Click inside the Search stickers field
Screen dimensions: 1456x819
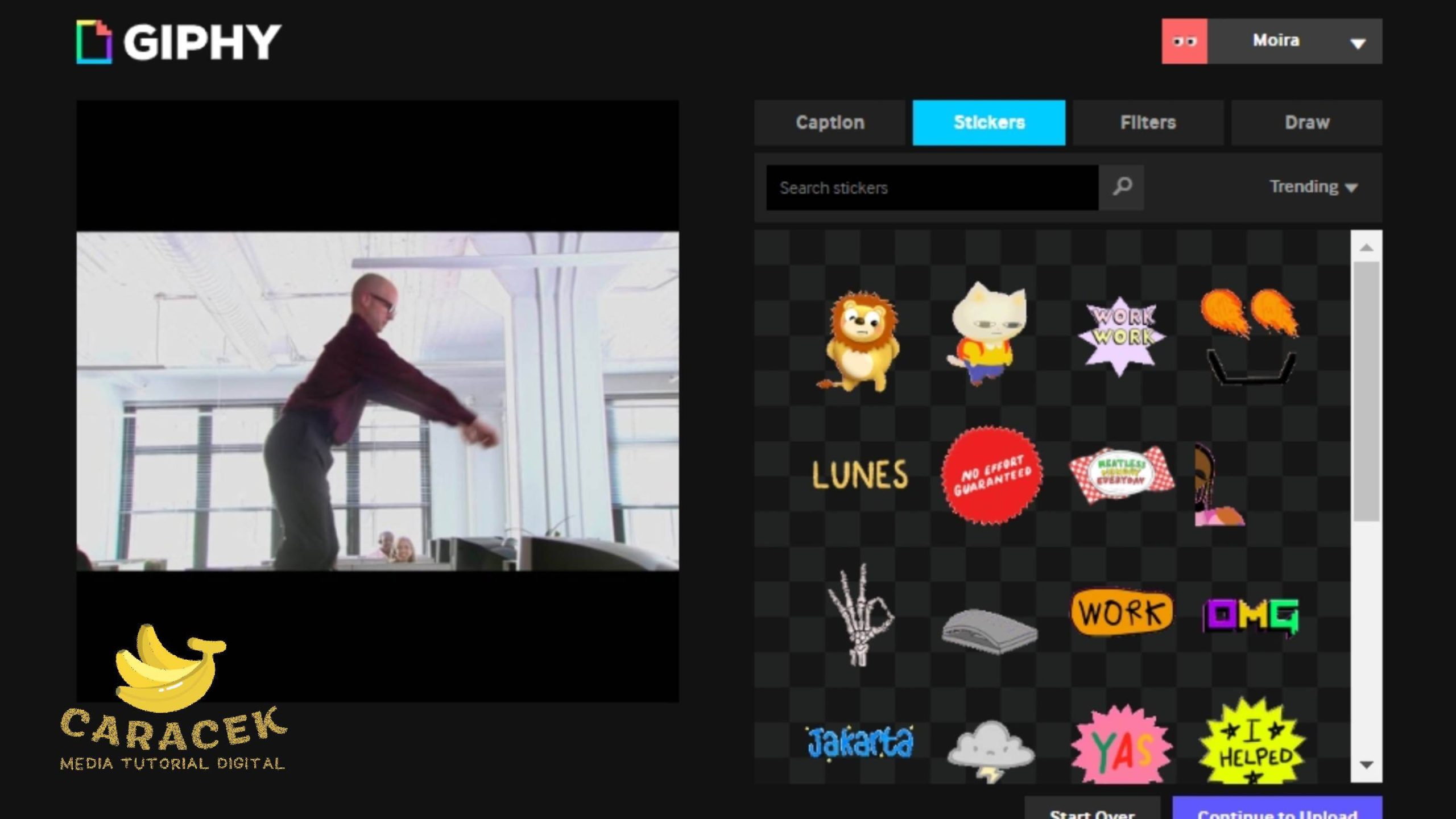932,188
